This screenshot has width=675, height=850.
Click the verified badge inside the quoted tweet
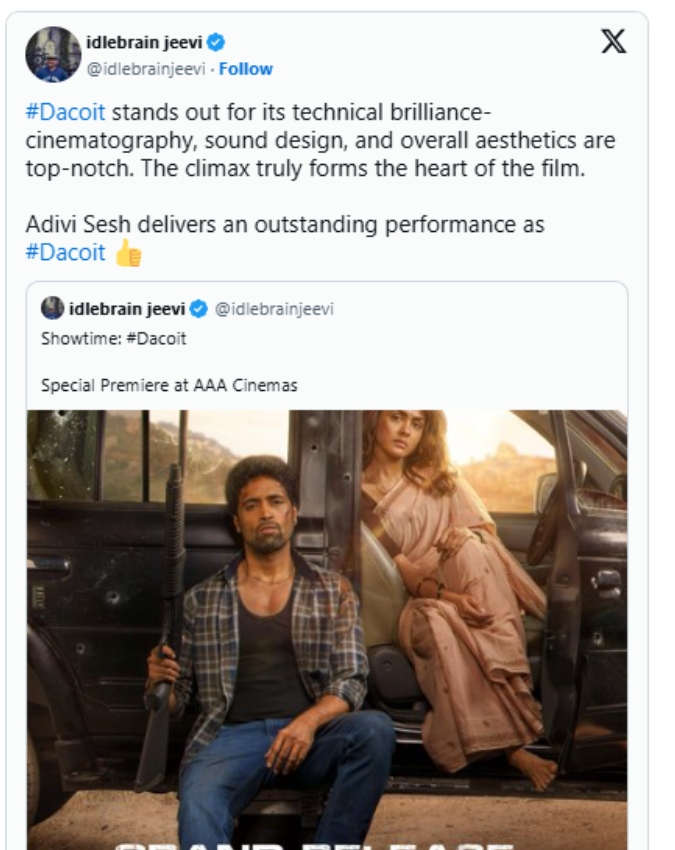coord(199,309)
